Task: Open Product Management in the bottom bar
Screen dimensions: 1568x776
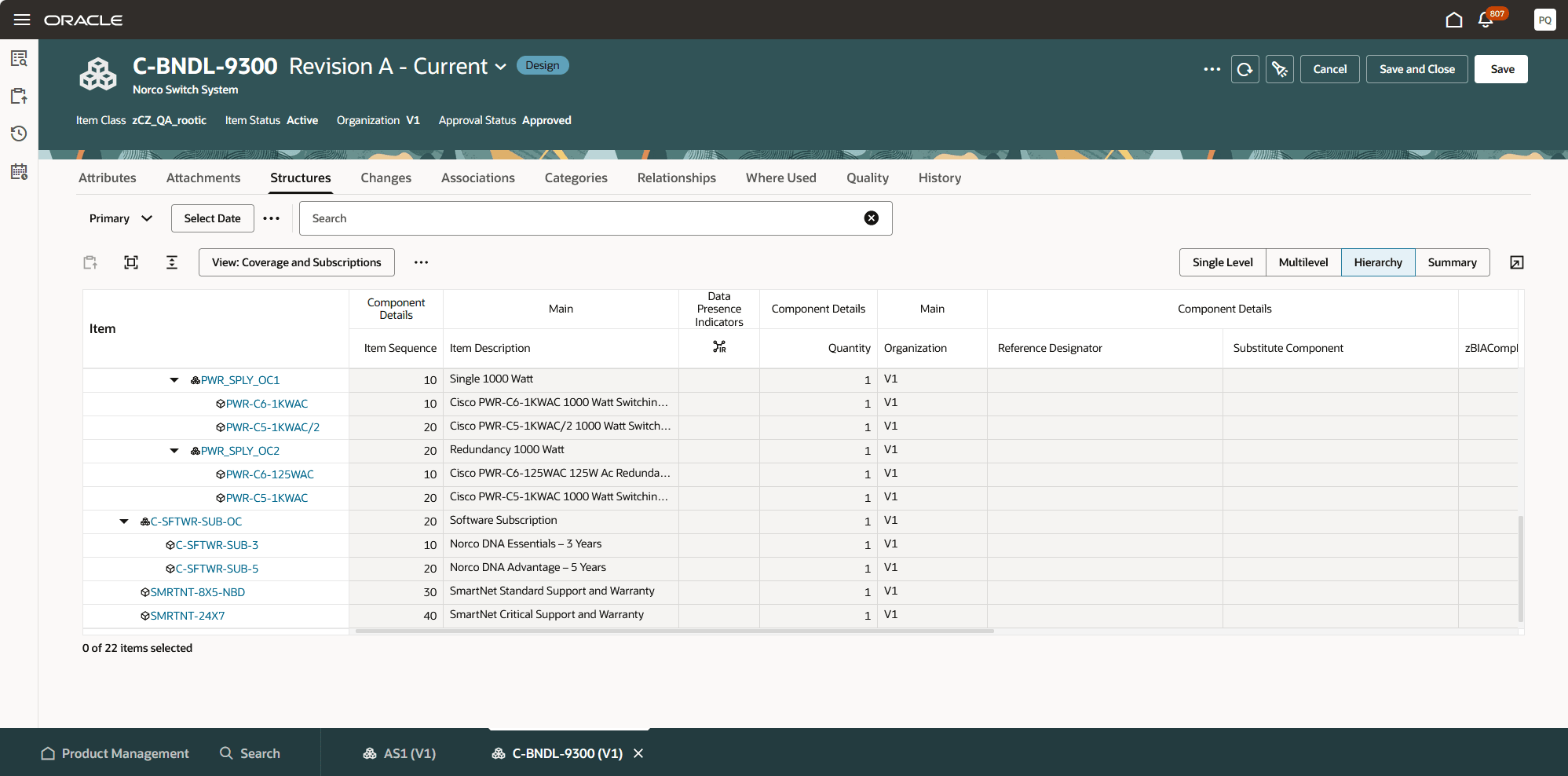Action: tap(115, 753)
